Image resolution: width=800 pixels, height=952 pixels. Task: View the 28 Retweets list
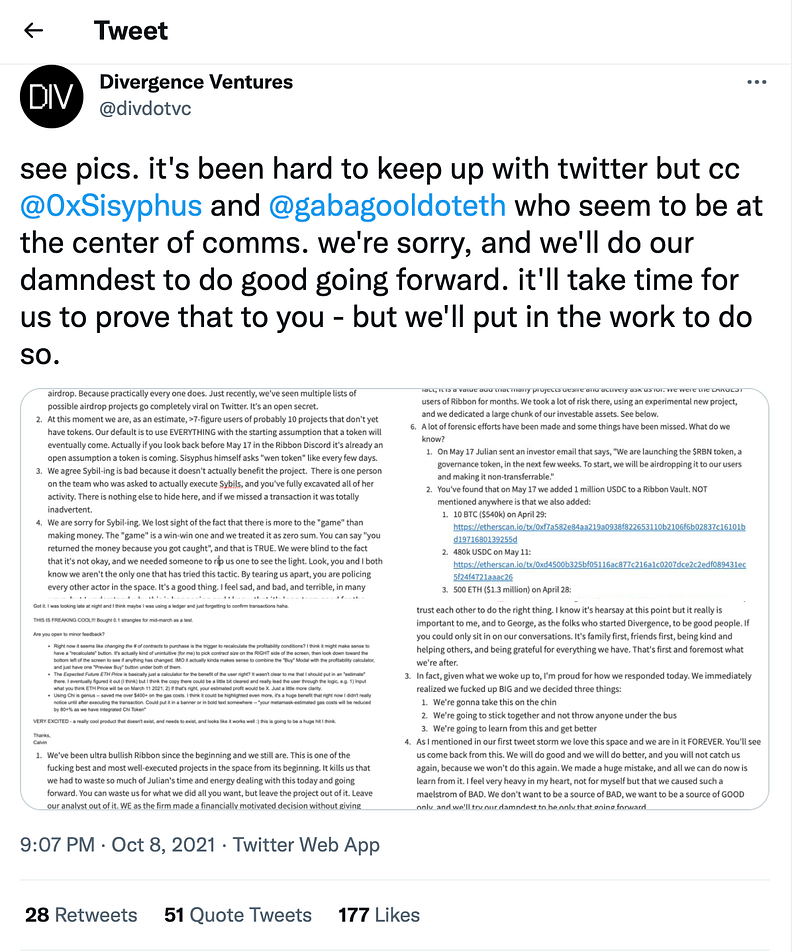(81, 915)
